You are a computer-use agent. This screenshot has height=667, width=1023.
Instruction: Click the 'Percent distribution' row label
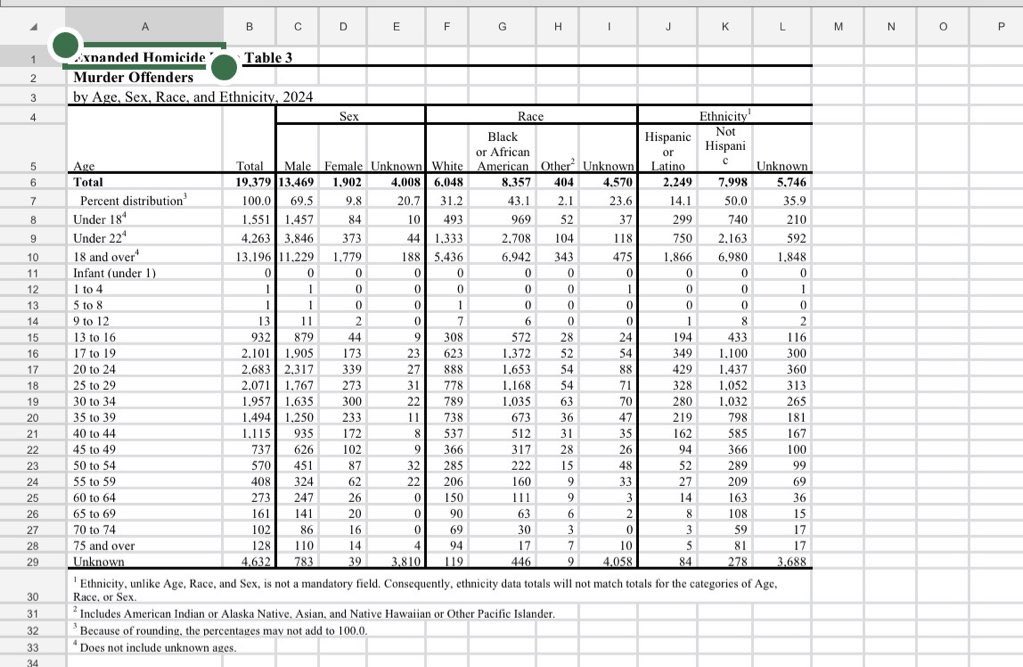(133, 200)
